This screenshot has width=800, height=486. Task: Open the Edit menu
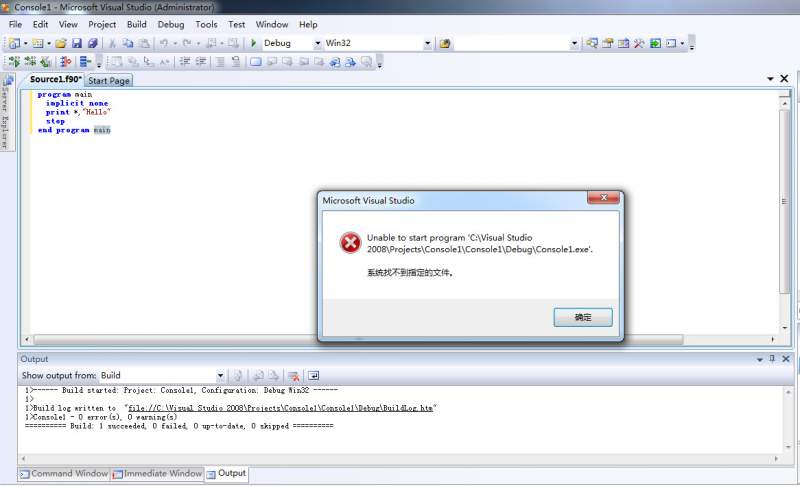40,24
